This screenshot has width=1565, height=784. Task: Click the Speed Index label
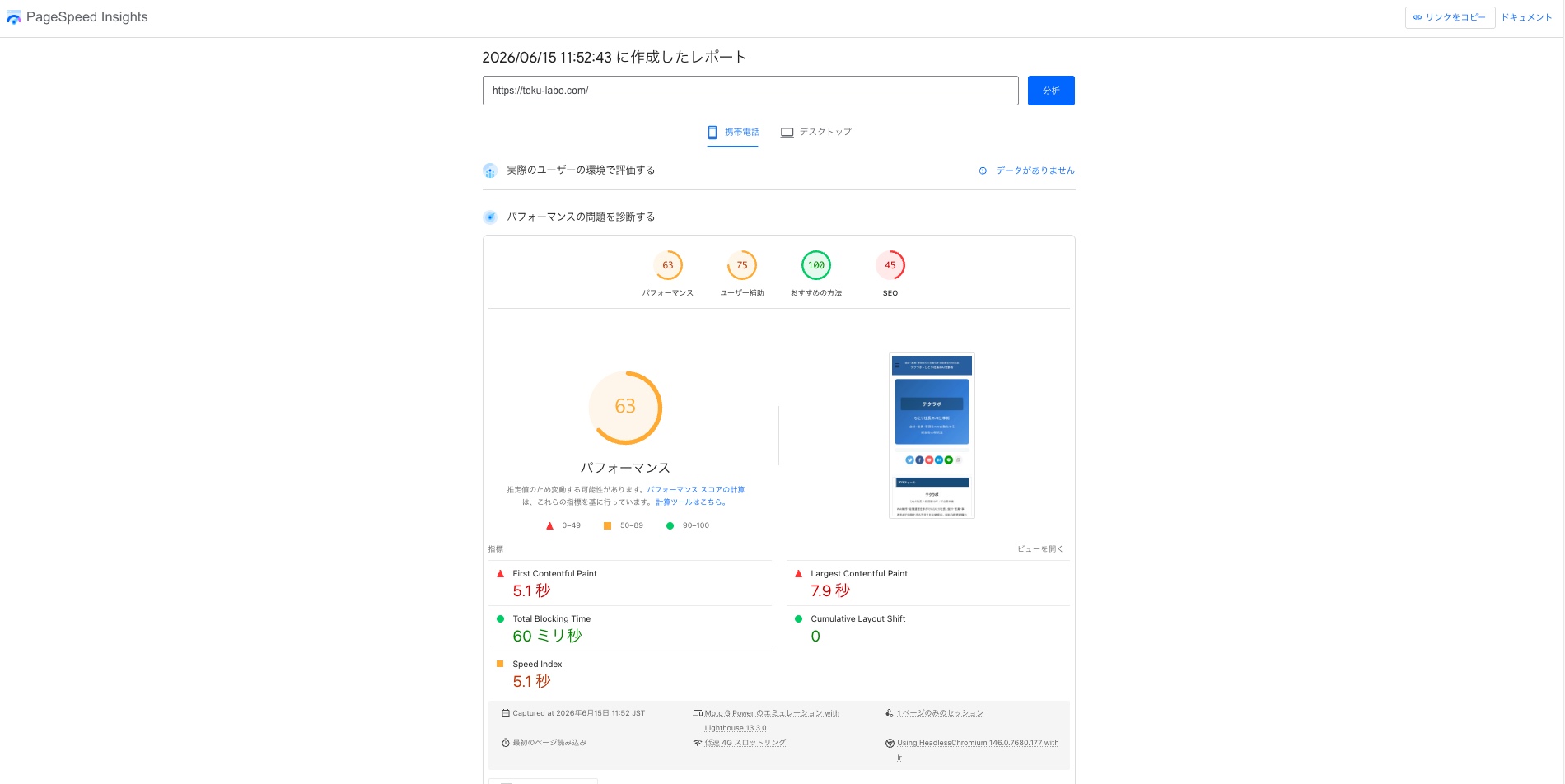537,664
